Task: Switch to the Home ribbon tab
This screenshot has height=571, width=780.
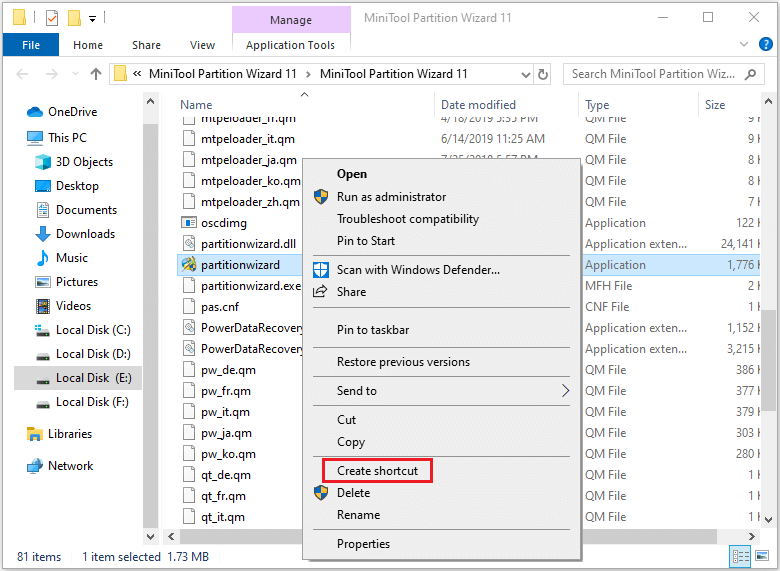Action: click(x=88, y=45)
